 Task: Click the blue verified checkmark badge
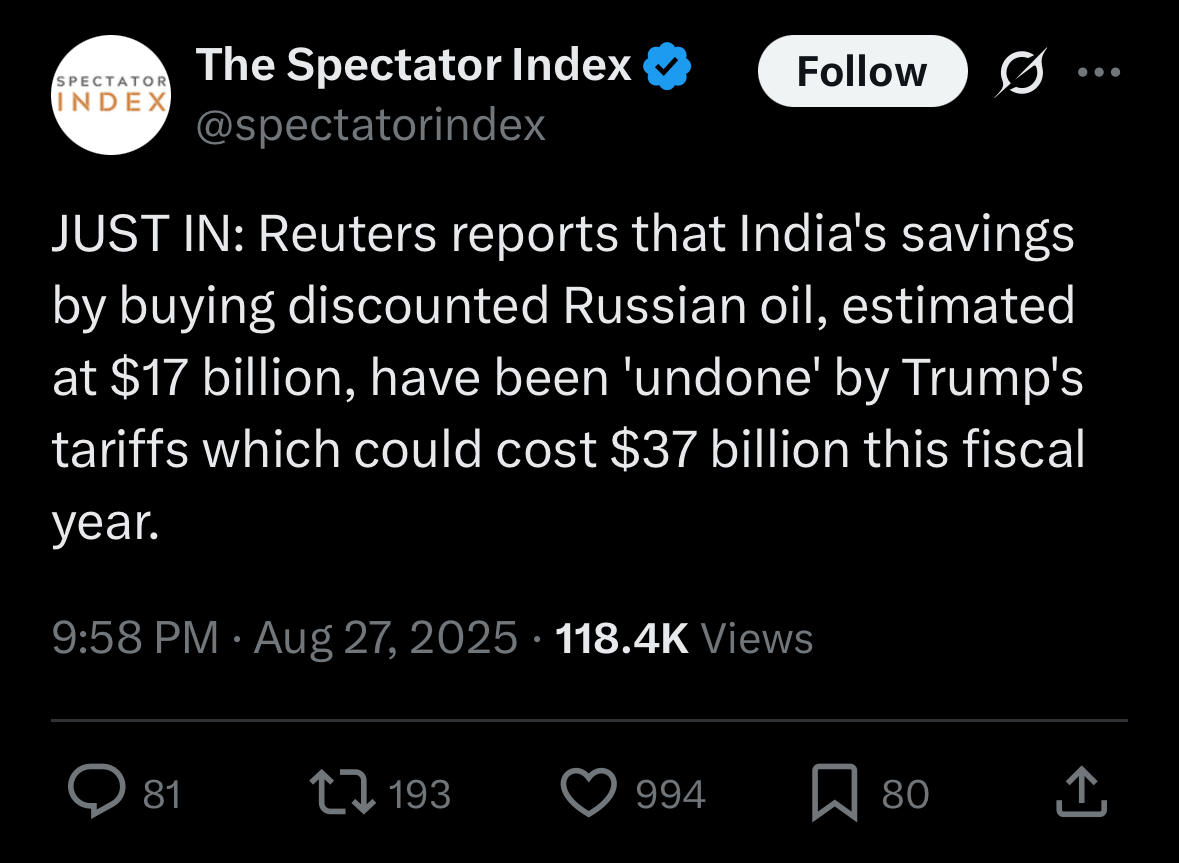click(x=668, y=67)
